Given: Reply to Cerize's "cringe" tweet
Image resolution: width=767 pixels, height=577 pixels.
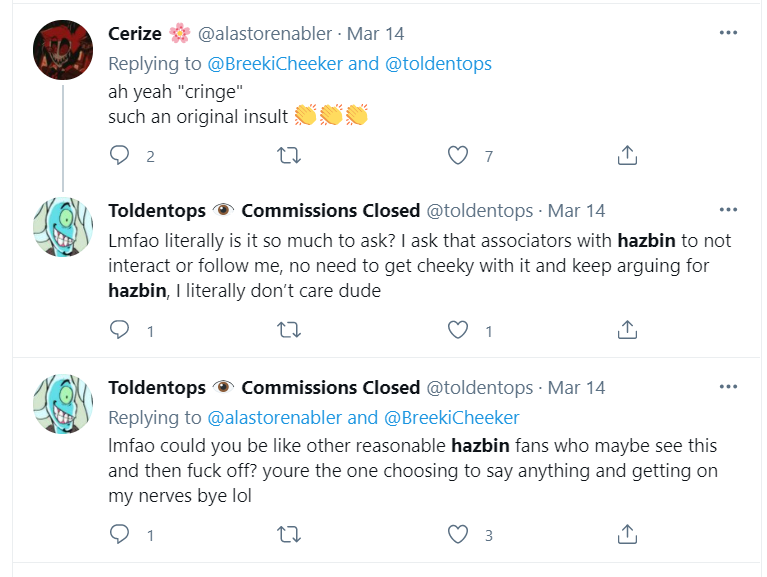Looking at the screenshot, I should (x=119, y=155).
